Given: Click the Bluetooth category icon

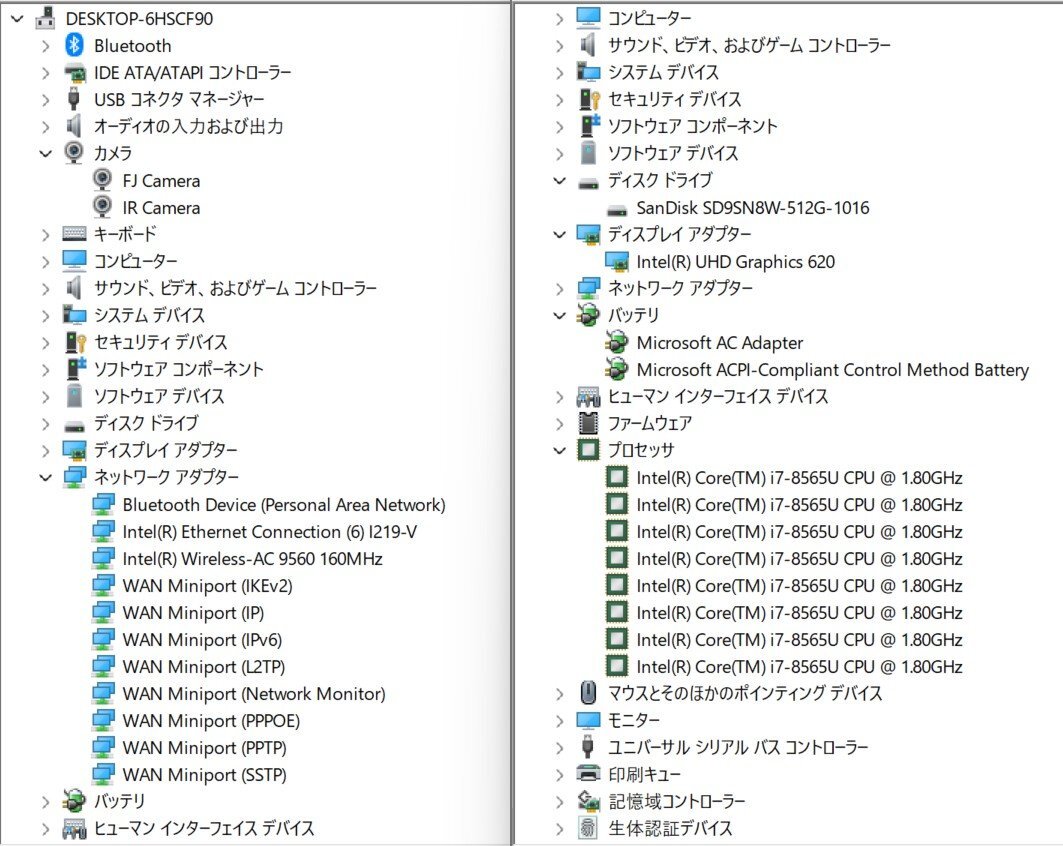Looking at the screenshot, I should click(74, 45).
